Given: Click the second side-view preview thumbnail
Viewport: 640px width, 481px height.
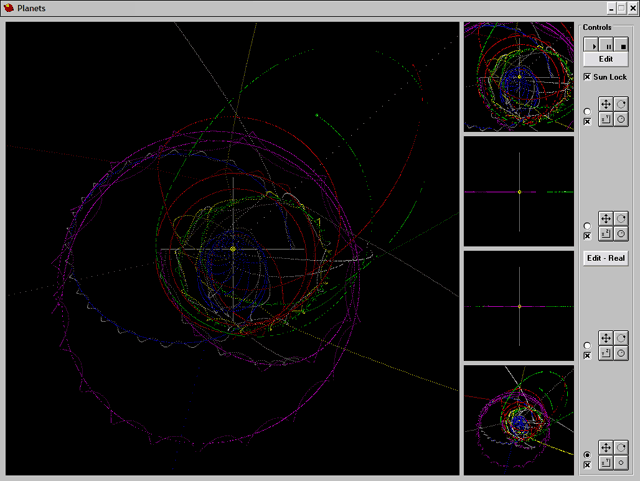Looking at the screenshot, I should click(519, 192).
